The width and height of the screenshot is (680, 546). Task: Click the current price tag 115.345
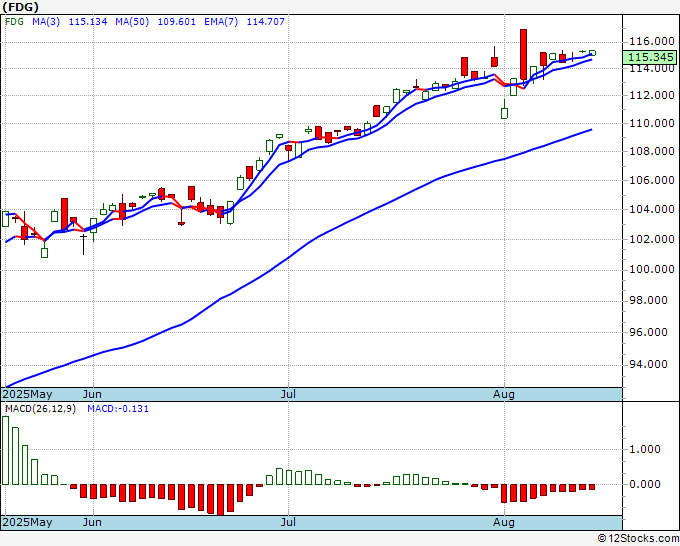coord(650,57)
